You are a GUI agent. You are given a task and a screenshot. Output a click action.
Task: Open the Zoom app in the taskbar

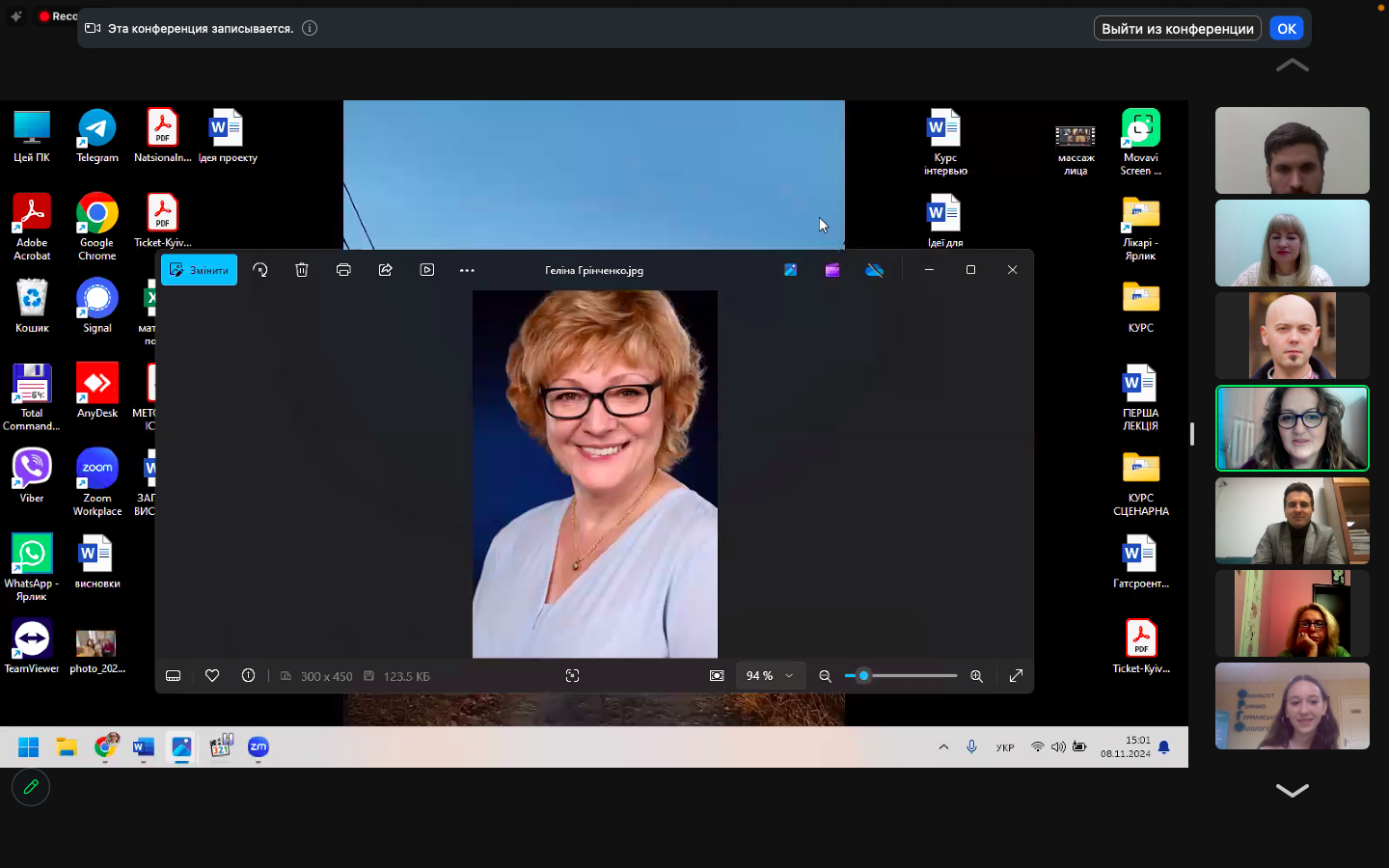[258, 747]
